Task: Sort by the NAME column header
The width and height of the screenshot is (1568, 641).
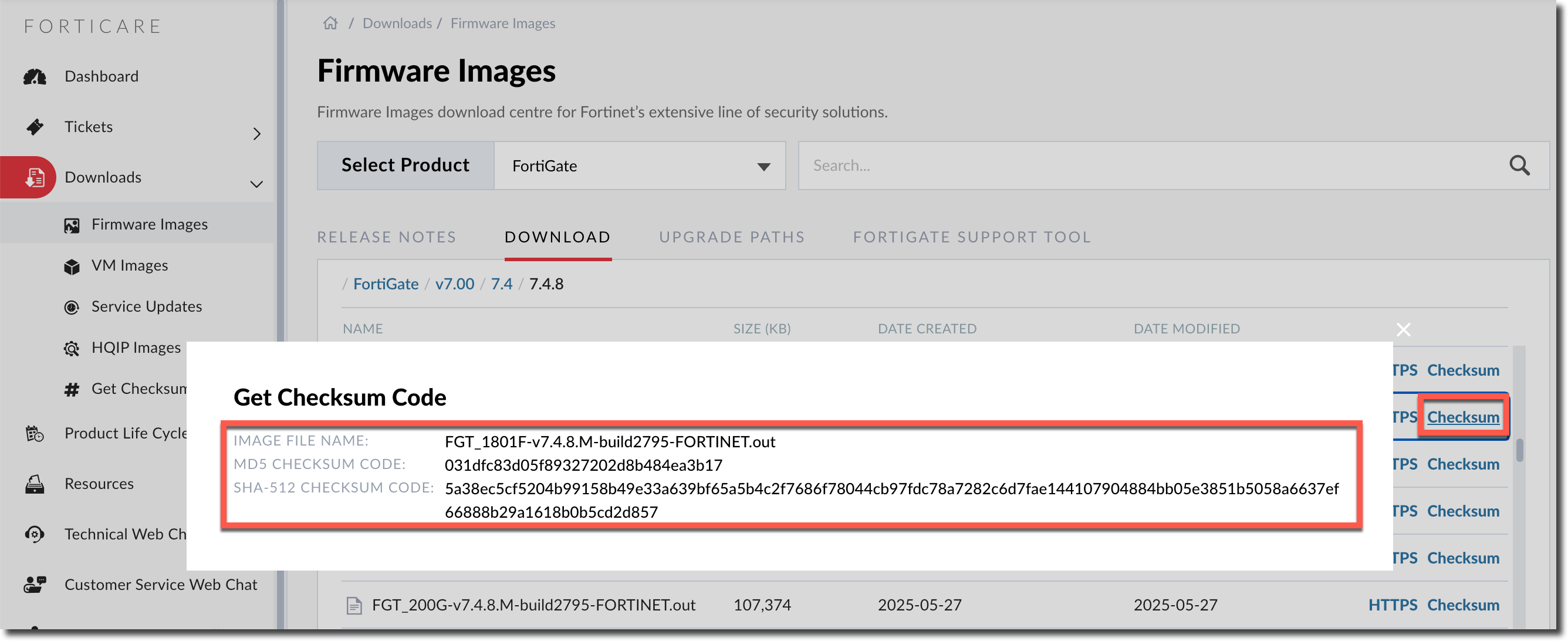Action: (x=363, y=329)
